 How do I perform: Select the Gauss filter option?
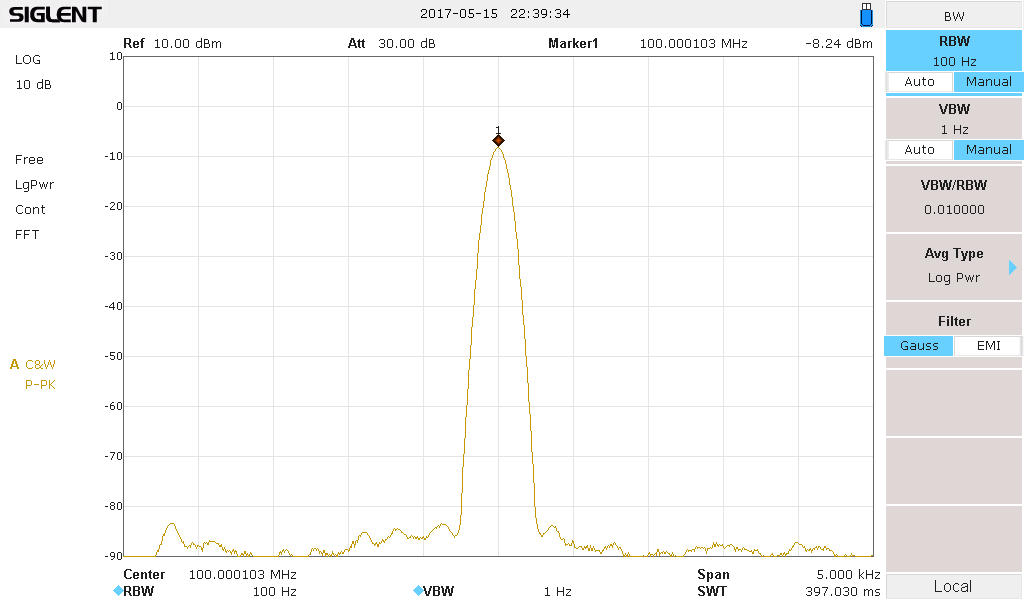[919, 346]
